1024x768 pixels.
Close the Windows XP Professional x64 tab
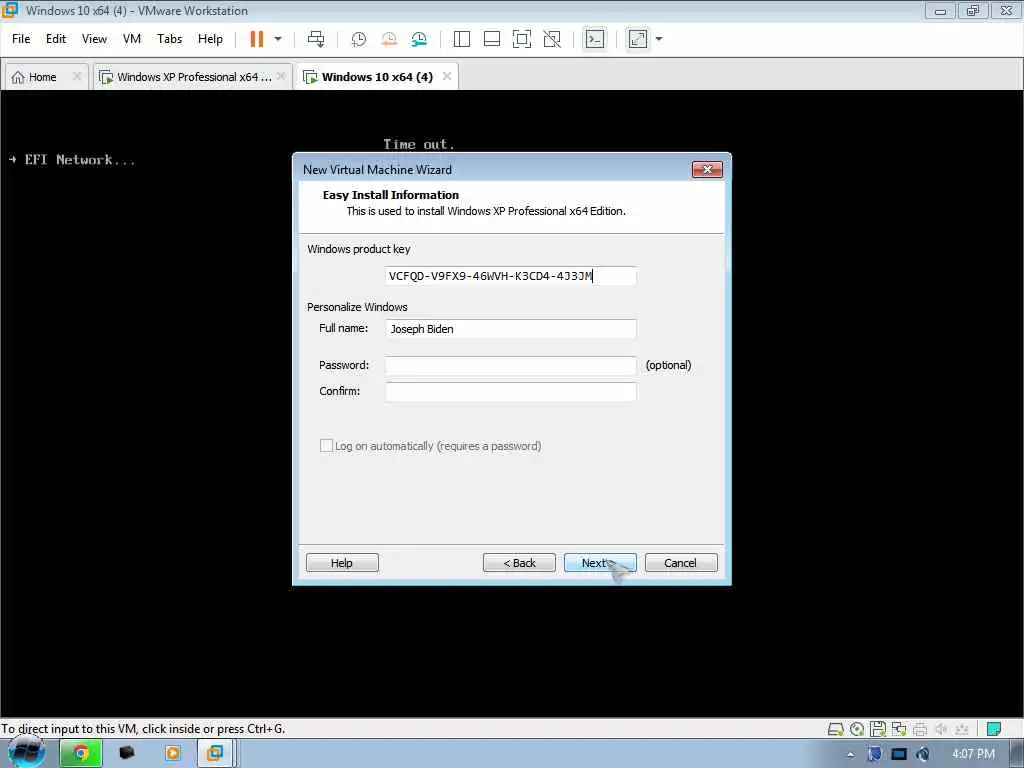(x=281, y=76)
